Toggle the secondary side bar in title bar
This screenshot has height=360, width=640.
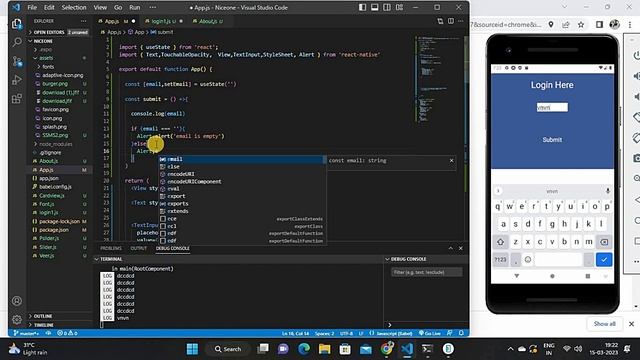click(387, 7)
